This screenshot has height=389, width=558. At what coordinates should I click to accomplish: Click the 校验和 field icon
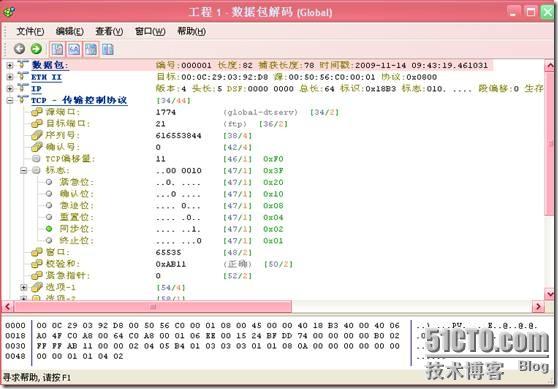[x=37, y=264]
